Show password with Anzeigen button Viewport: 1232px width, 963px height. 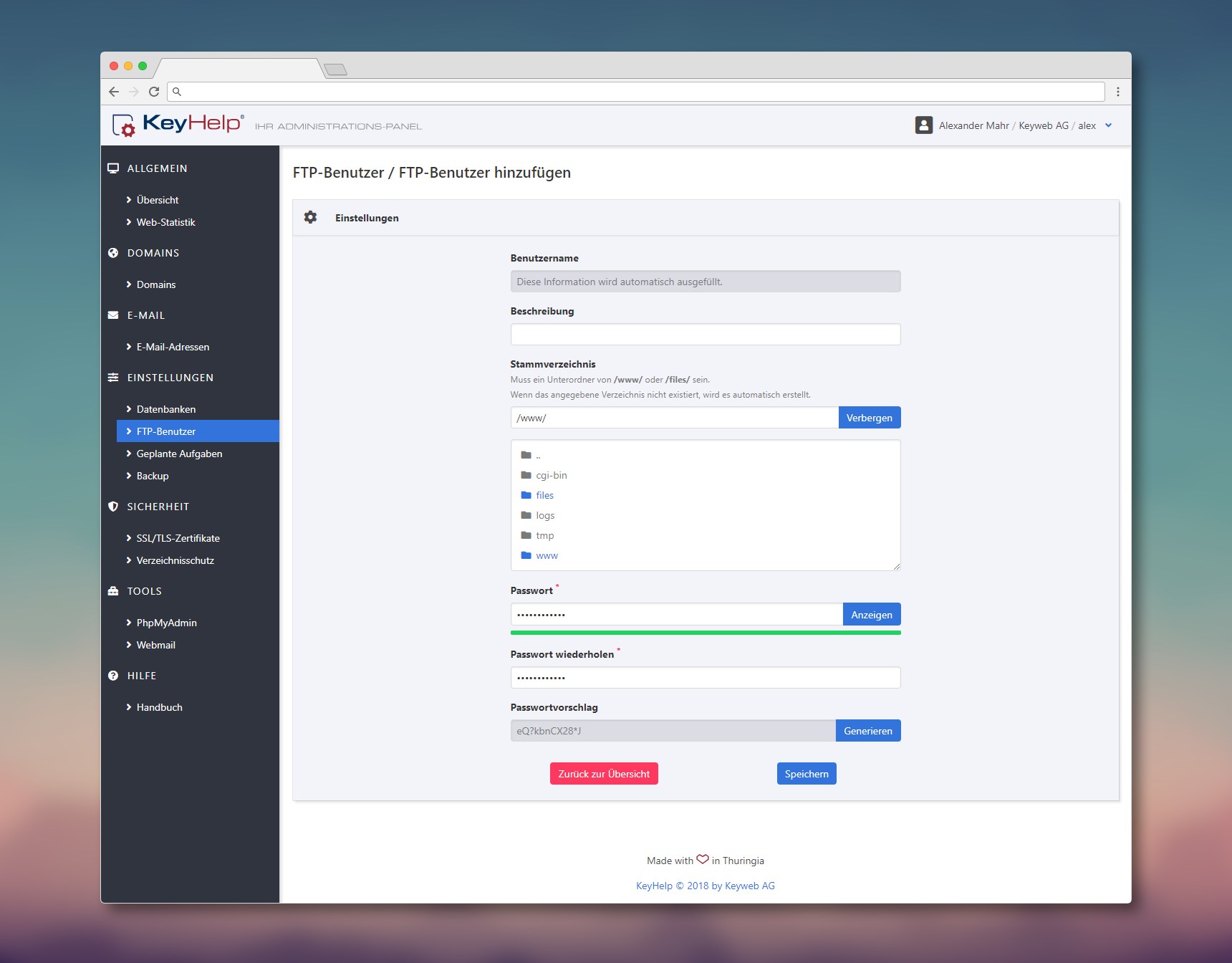871,615
